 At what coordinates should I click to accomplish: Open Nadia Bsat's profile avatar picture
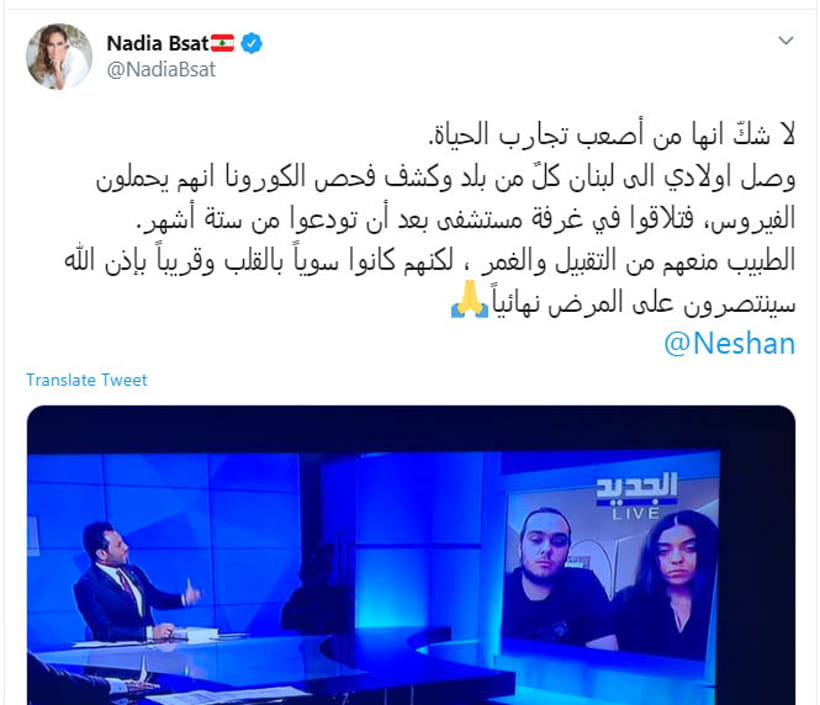(59, 56)
